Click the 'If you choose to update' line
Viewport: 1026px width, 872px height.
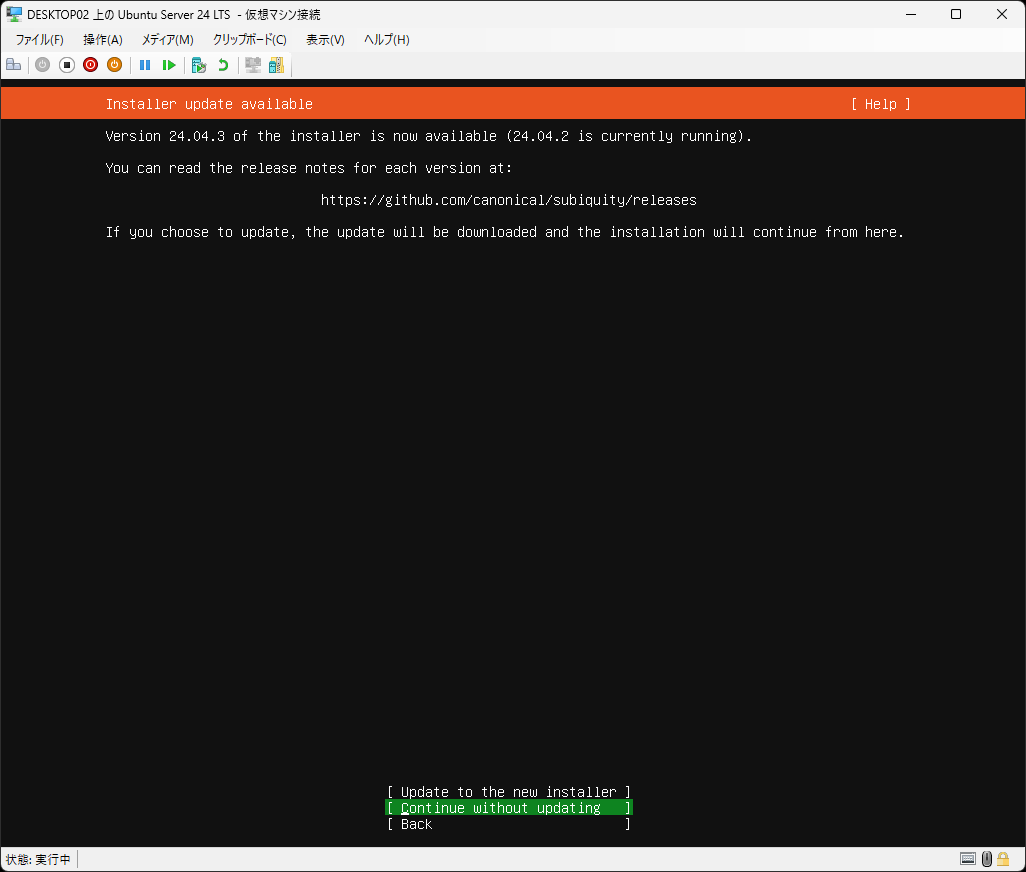504,232
